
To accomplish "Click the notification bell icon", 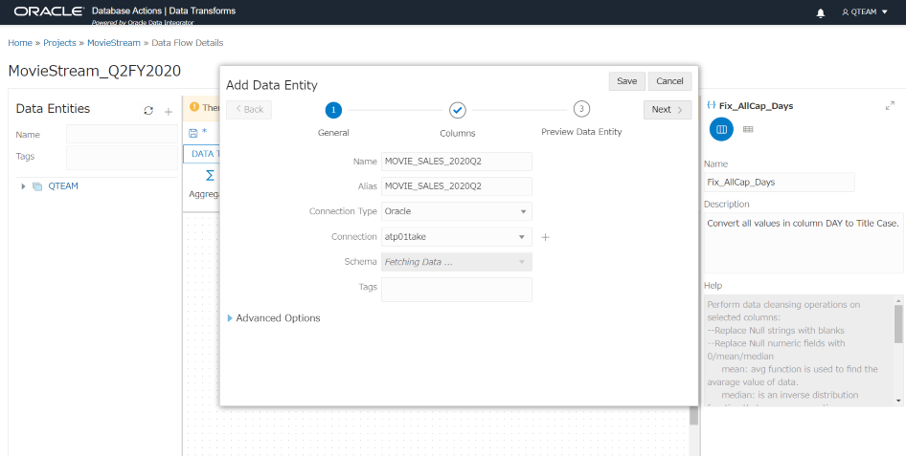I will [821, 12].
